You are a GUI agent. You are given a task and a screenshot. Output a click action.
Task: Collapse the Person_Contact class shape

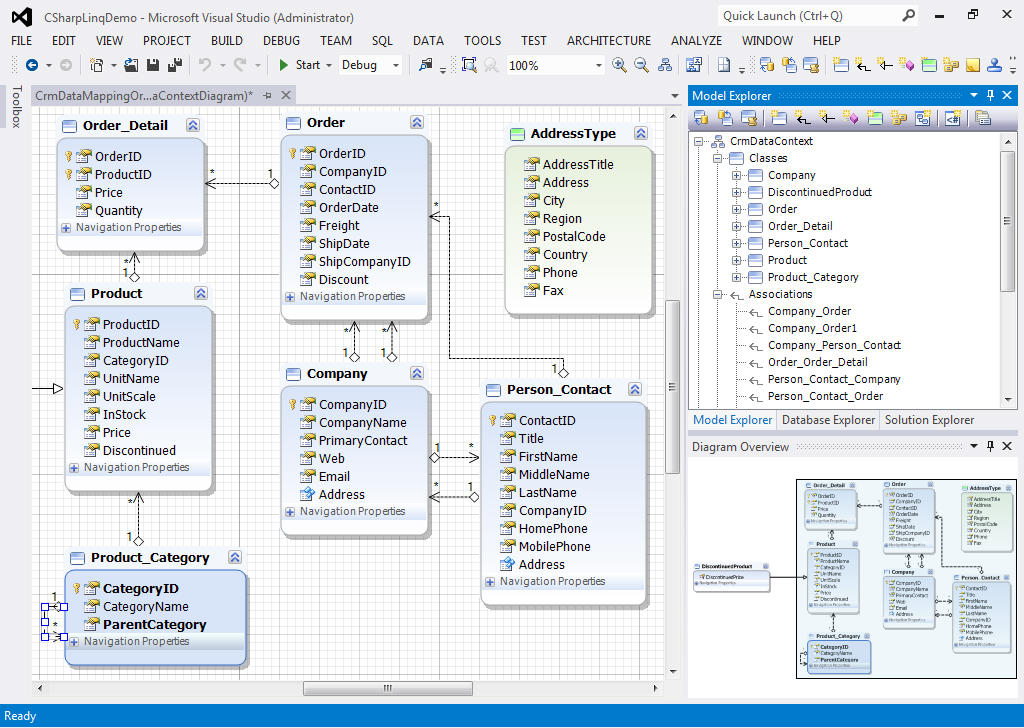(x=632, y=389)
